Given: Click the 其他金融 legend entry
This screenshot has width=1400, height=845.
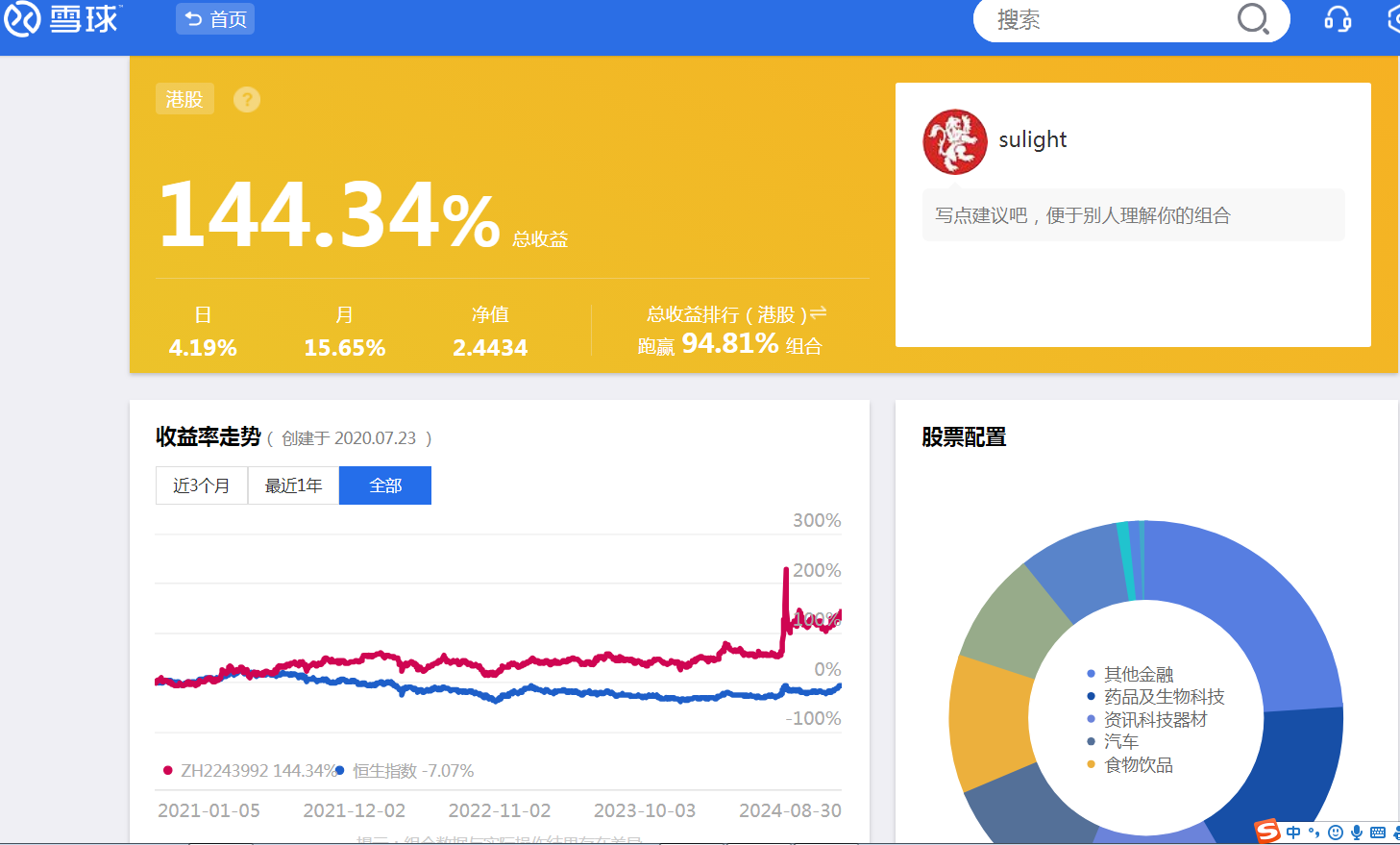Looking at the screenshot, I should (x=1130, y=674).
